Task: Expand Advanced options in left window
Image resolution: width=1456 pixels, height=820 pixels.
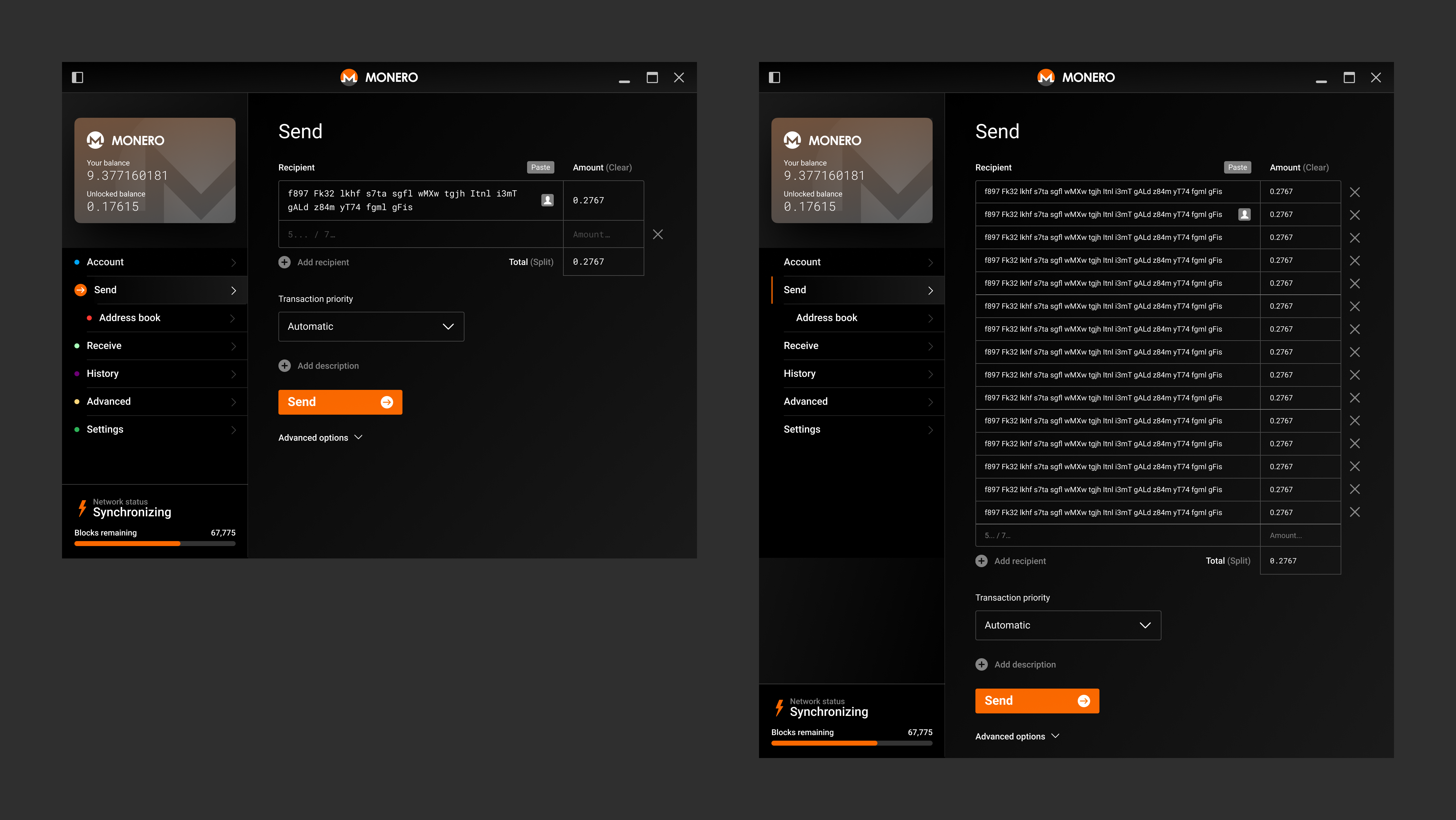Action: click(x=321, y=437)
